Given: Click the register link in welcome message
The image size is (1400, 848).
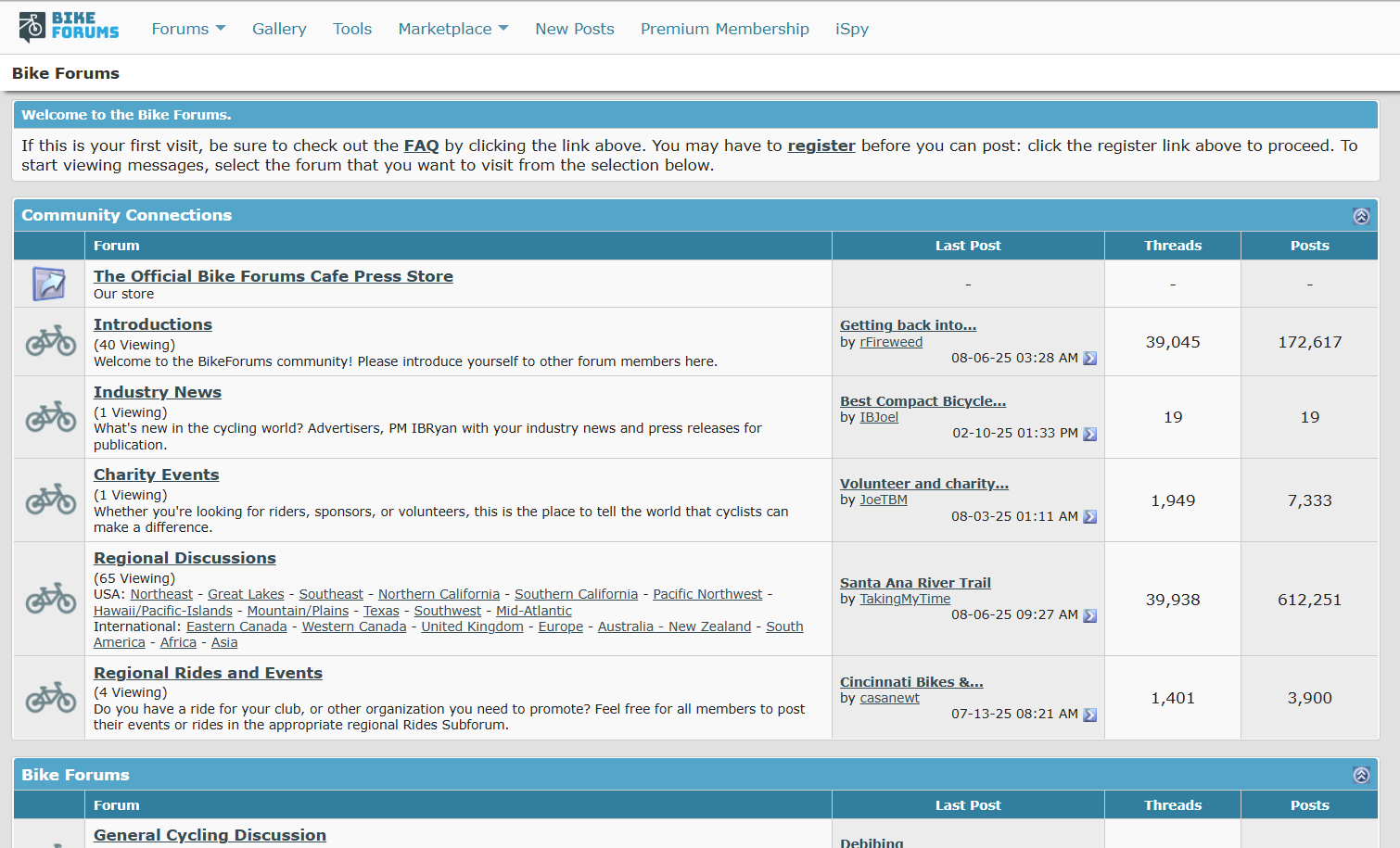Looking at the screenshot, I should coord(821,146).
